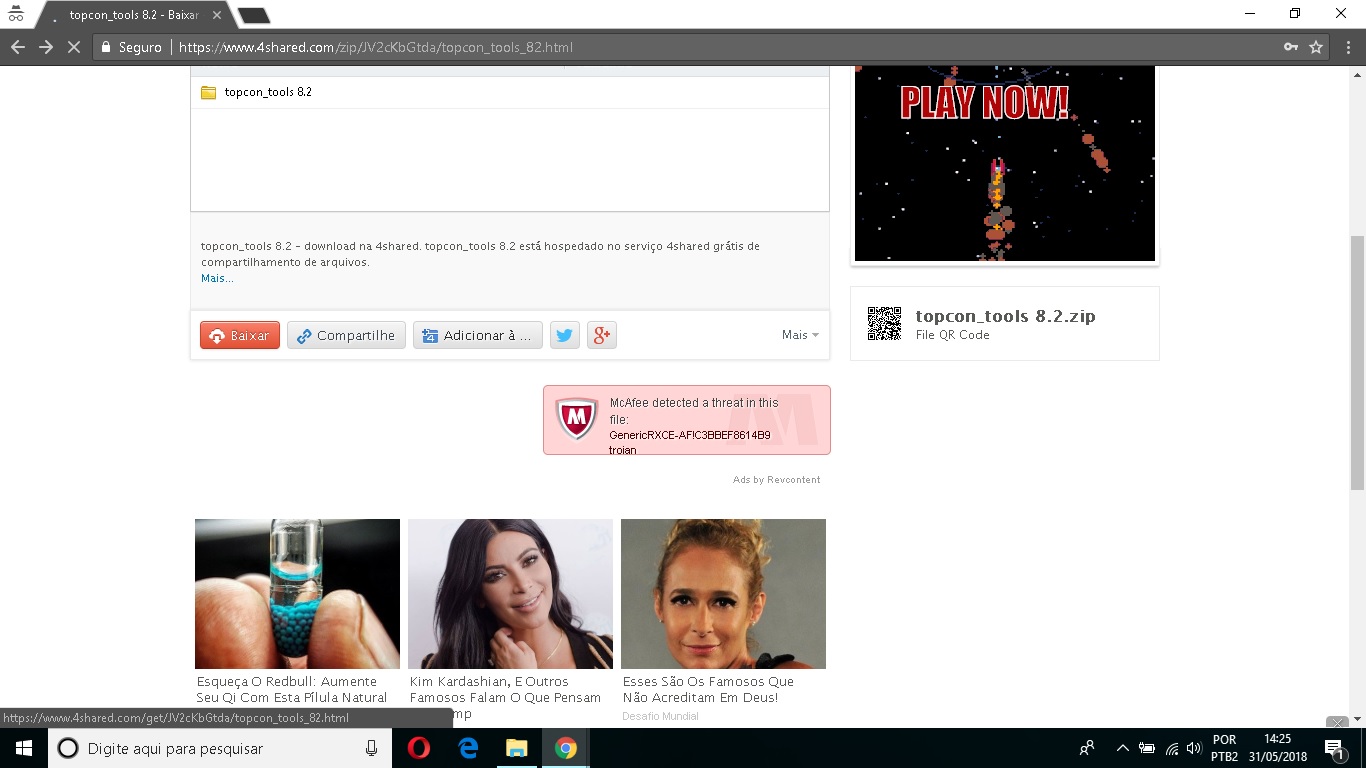This screenshot has height=768, width=1366.
Task: Open Chrome's three-dot menu
Action: tap(1347, 47)
